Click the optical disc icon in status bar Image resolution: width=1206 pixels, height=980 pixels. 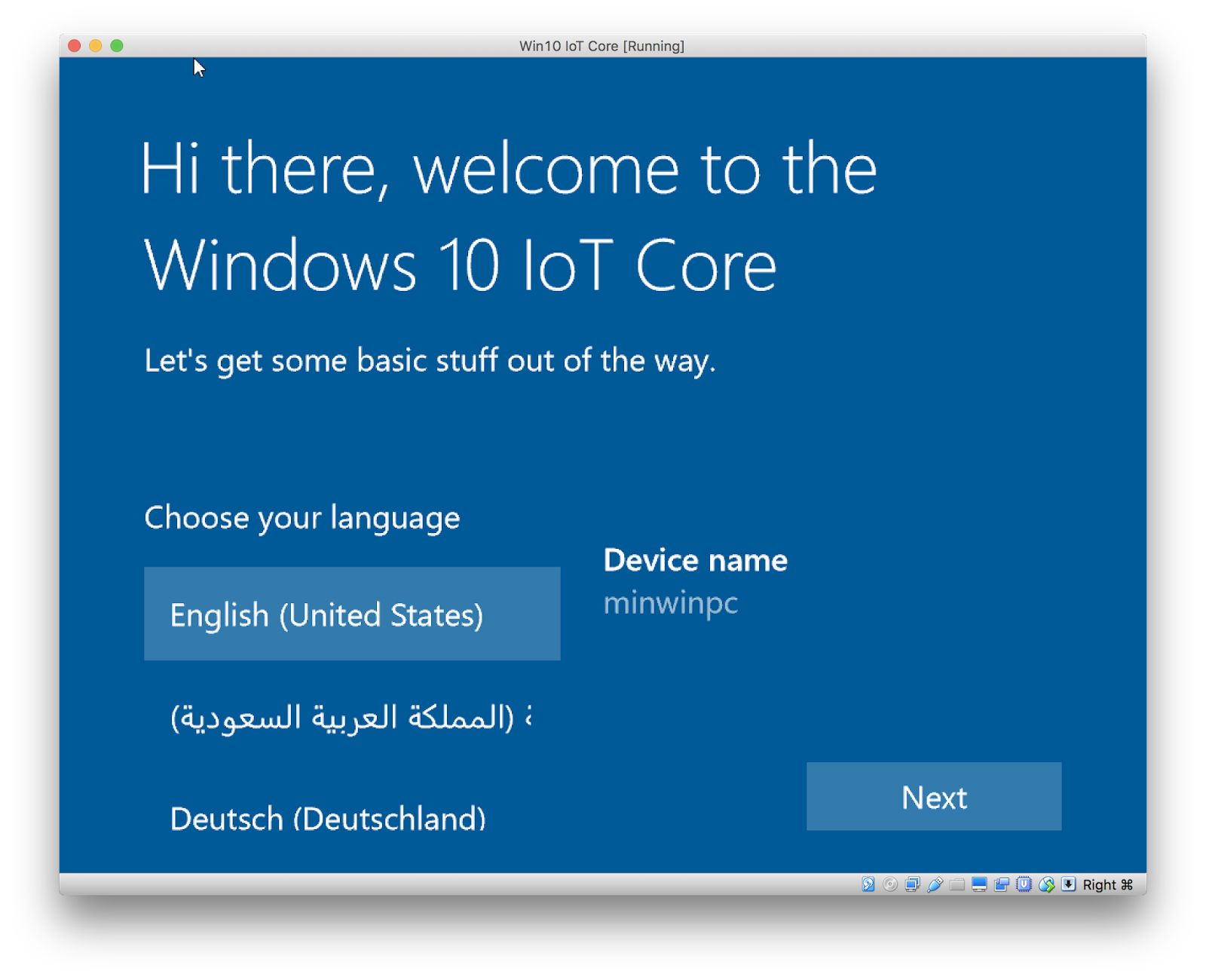pyautogui.click(x=890, y=884)
